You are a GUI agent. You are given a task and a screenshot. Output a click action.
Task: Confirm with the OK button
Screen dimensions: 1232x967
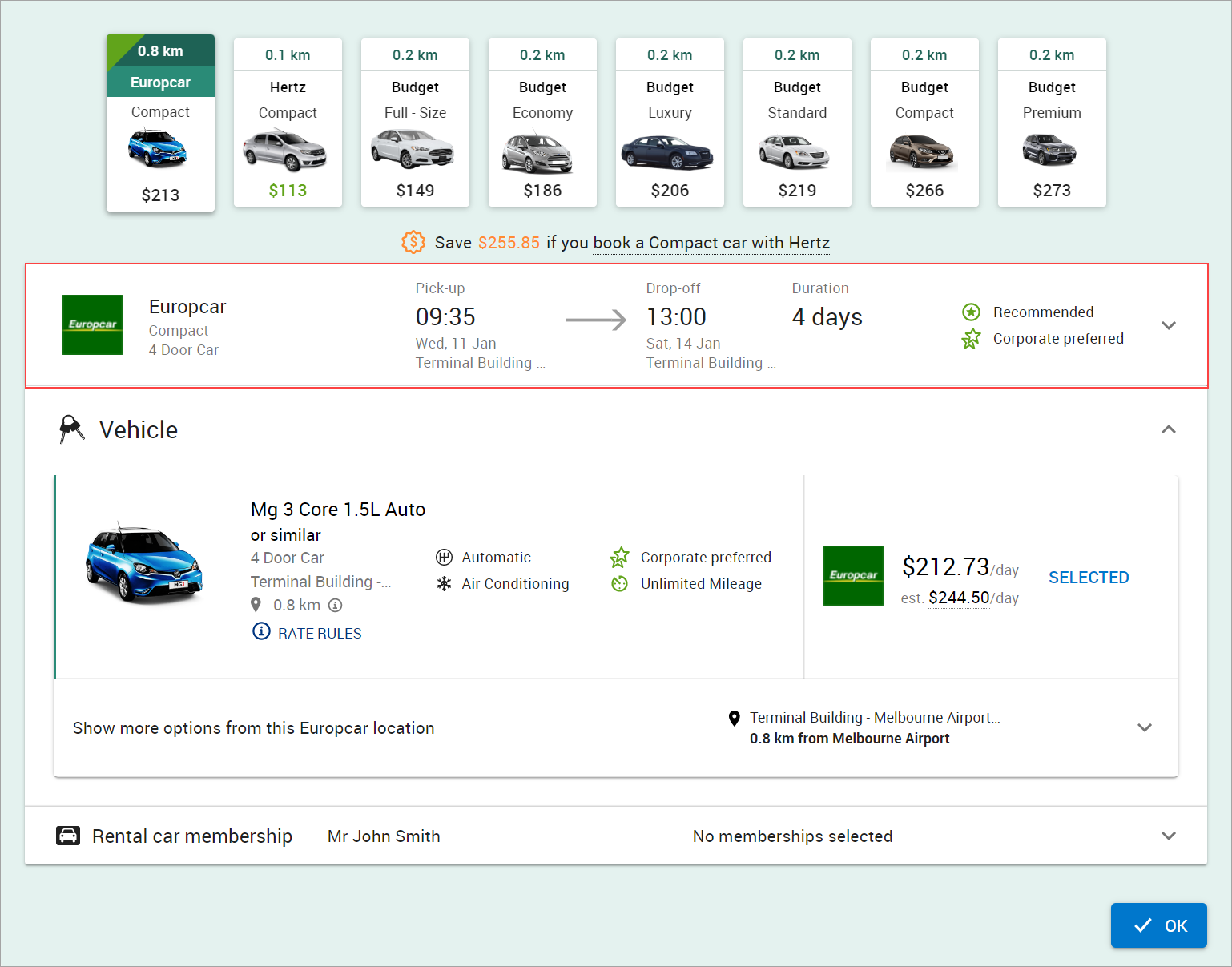click(x=1159, y=925)
